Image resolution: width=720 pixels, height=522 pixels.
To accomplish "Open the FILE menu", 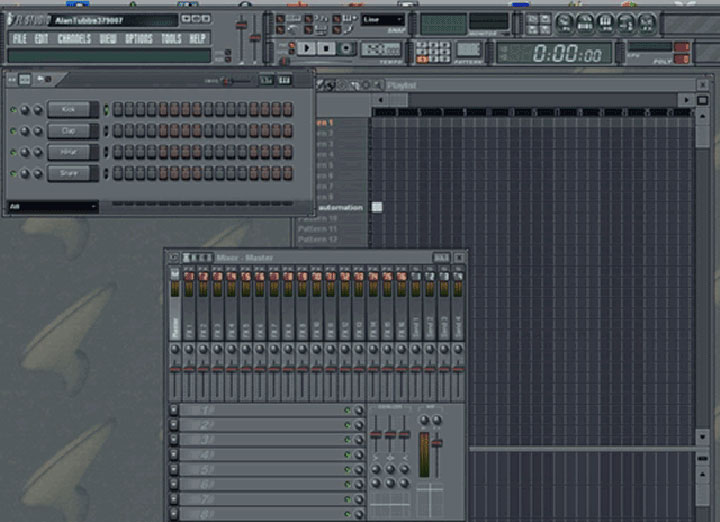I will coord(19,39).
